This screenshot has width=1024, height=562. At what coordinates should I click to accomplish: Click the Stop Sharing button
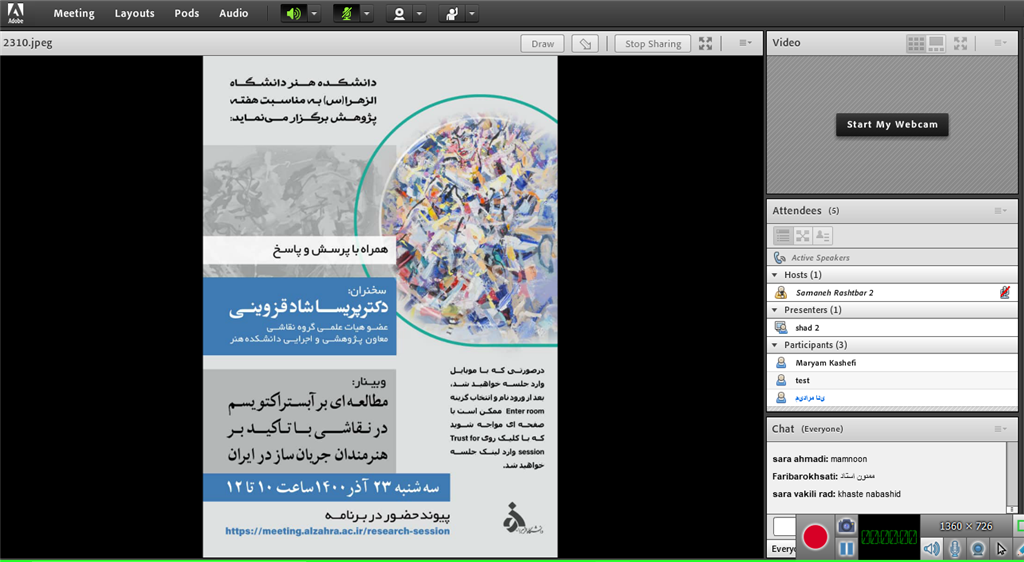(652, 44)
